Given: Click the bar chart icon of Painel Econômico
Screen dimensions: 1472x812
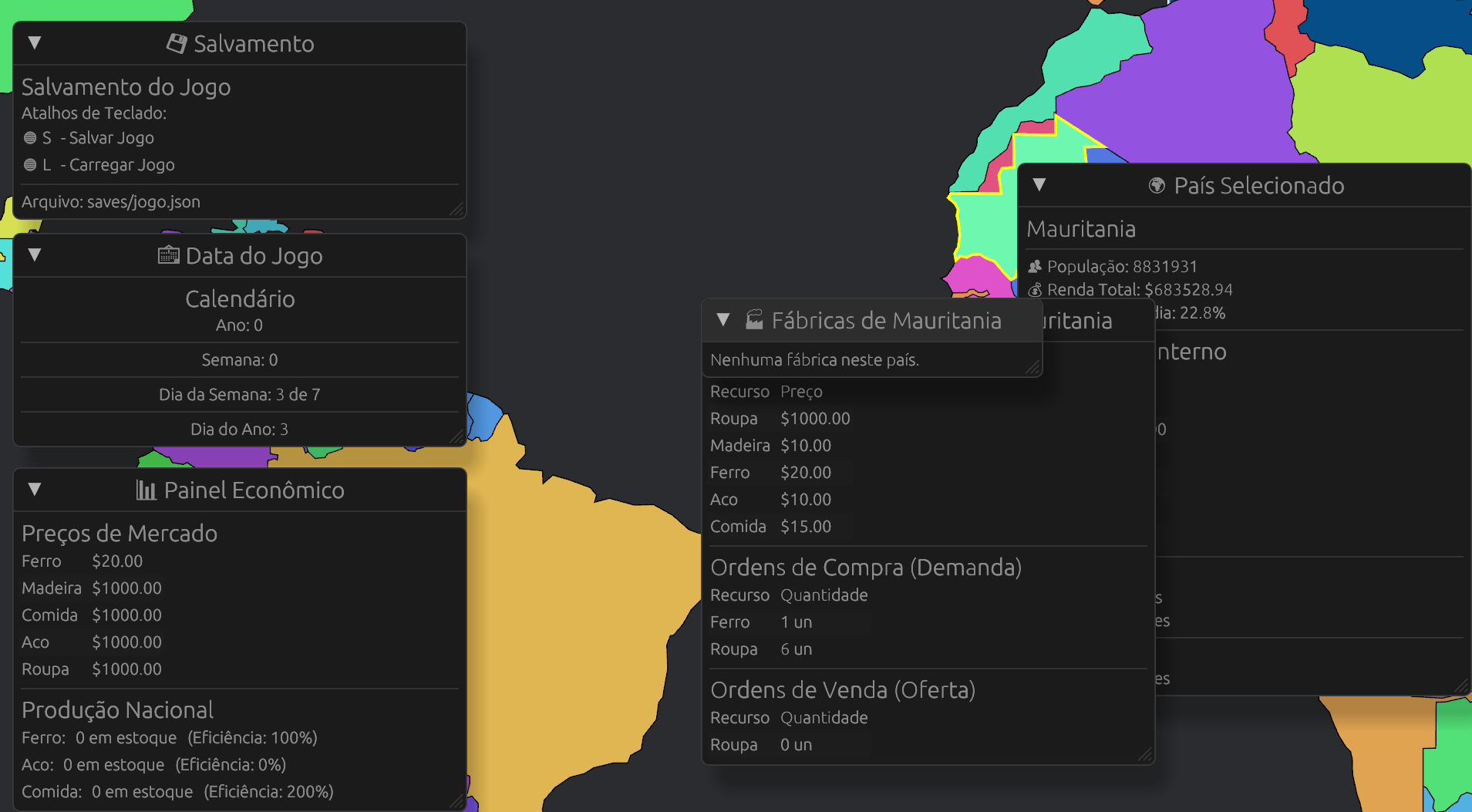Looking at the screenshot, I should 146,490.
